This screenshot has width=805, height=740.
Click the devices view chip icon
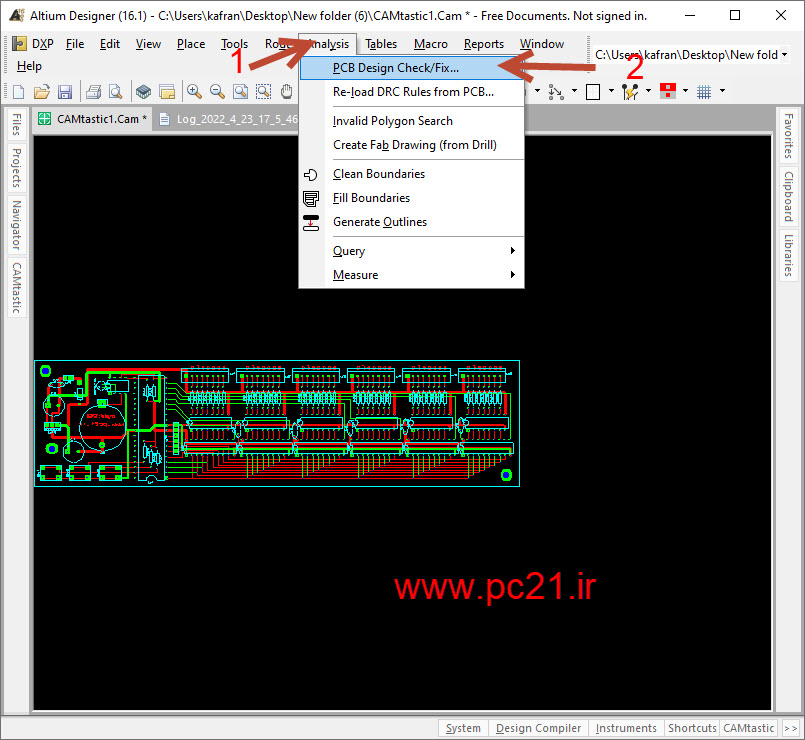pyautogui.click(x=143, y=92)
